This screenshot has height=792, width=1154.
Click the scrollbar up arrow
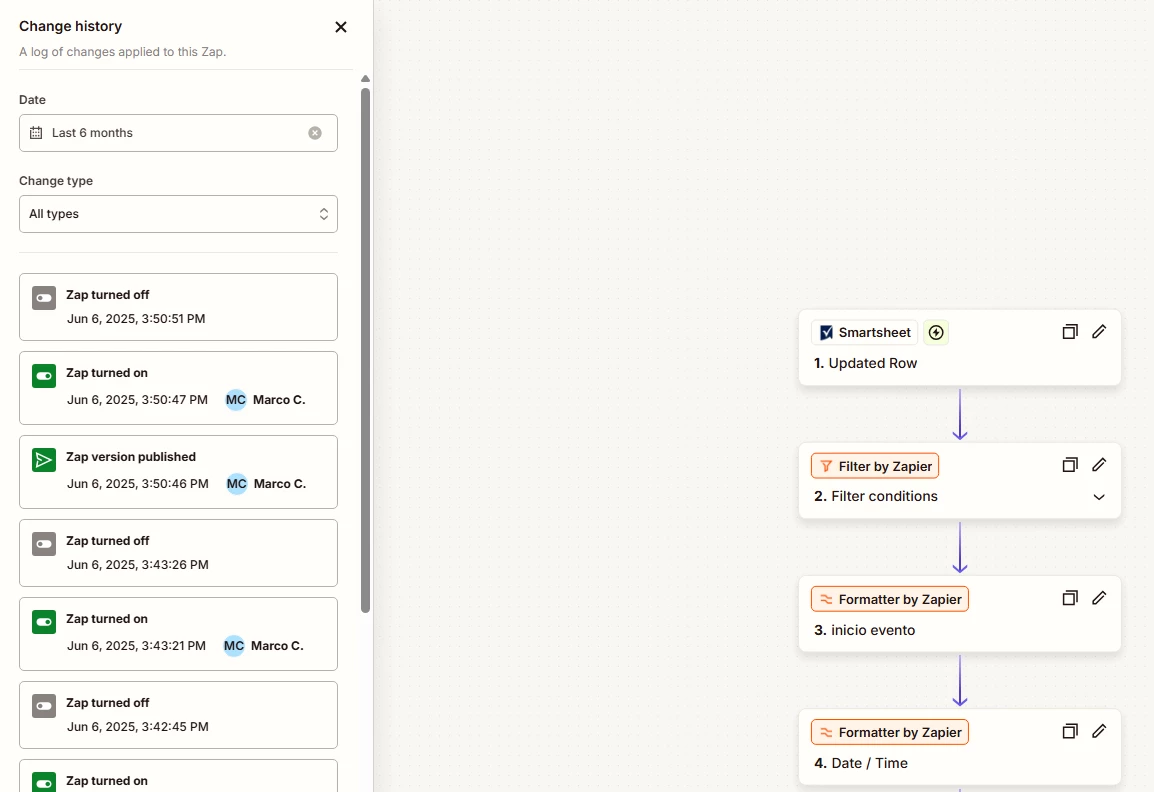[365, 79]
